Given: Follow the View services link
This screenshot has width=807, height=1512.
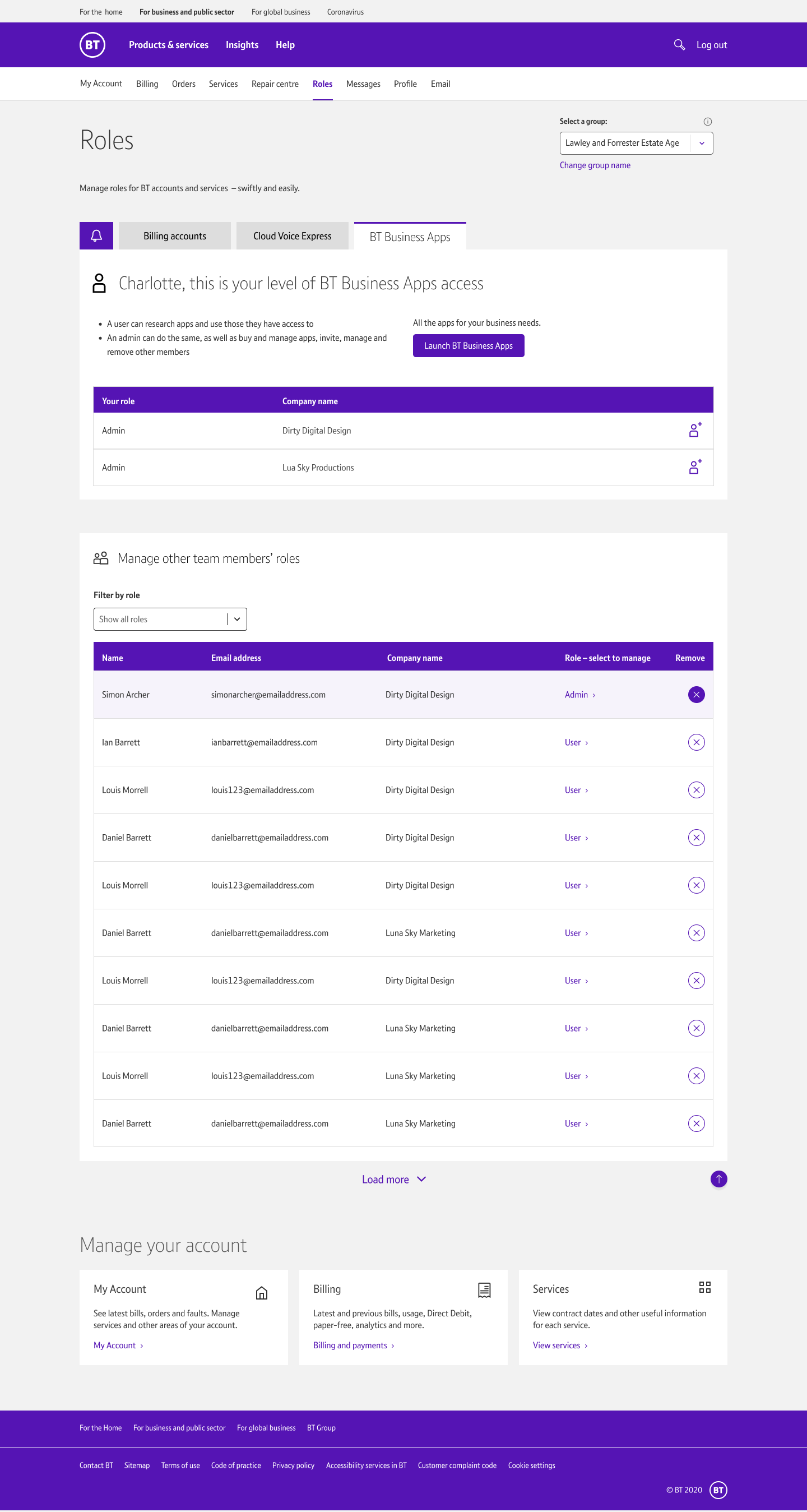Looking at the screenshot, I should (560, 1345).
